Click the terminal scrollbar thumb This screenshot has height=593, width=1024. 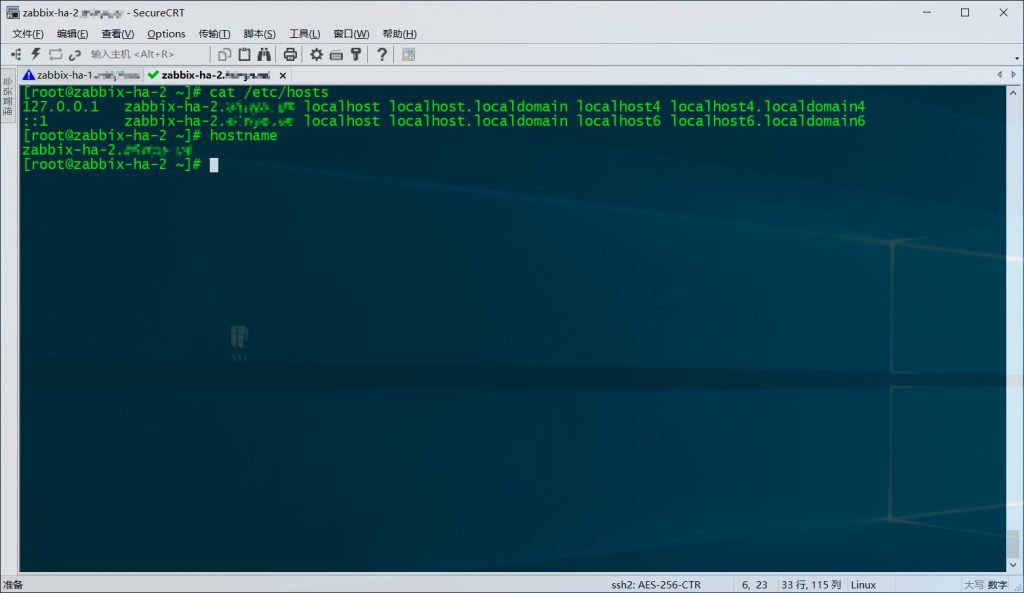point(1013,543)
